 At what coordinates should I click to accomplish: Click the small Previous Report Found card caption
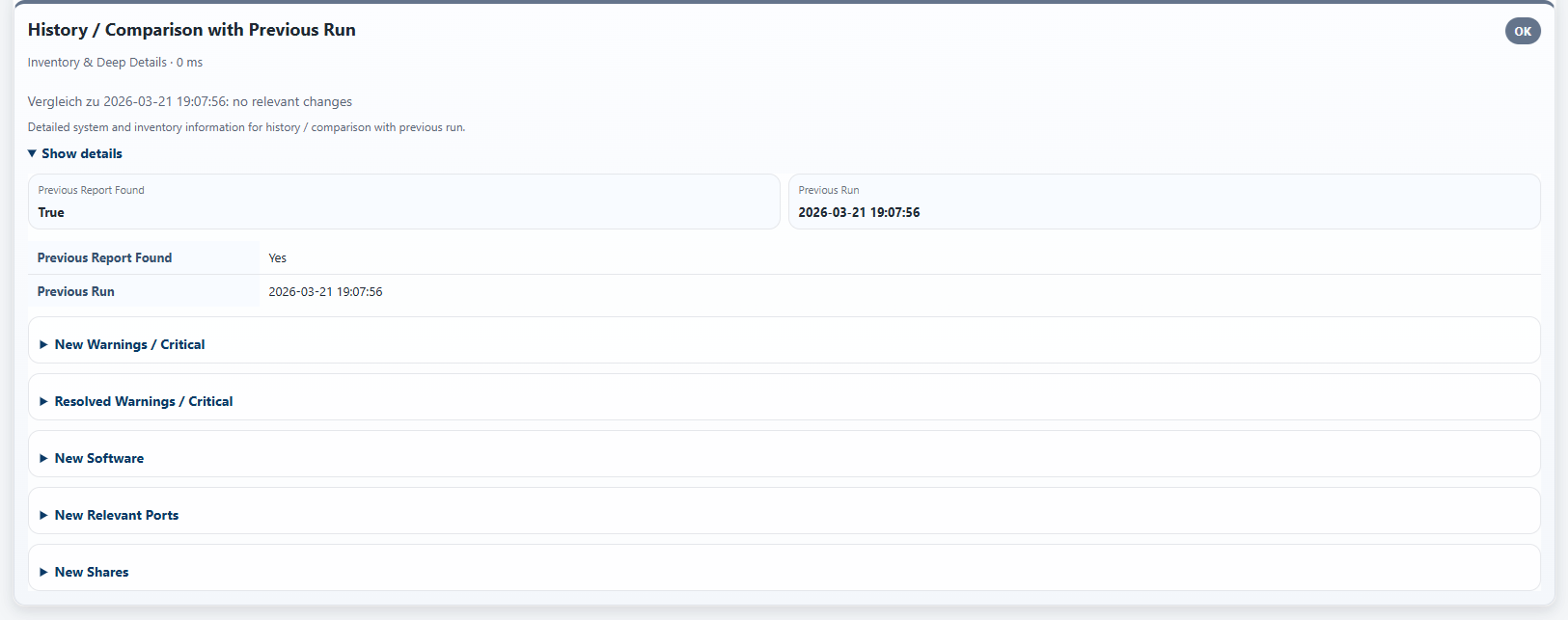(91, 190)
